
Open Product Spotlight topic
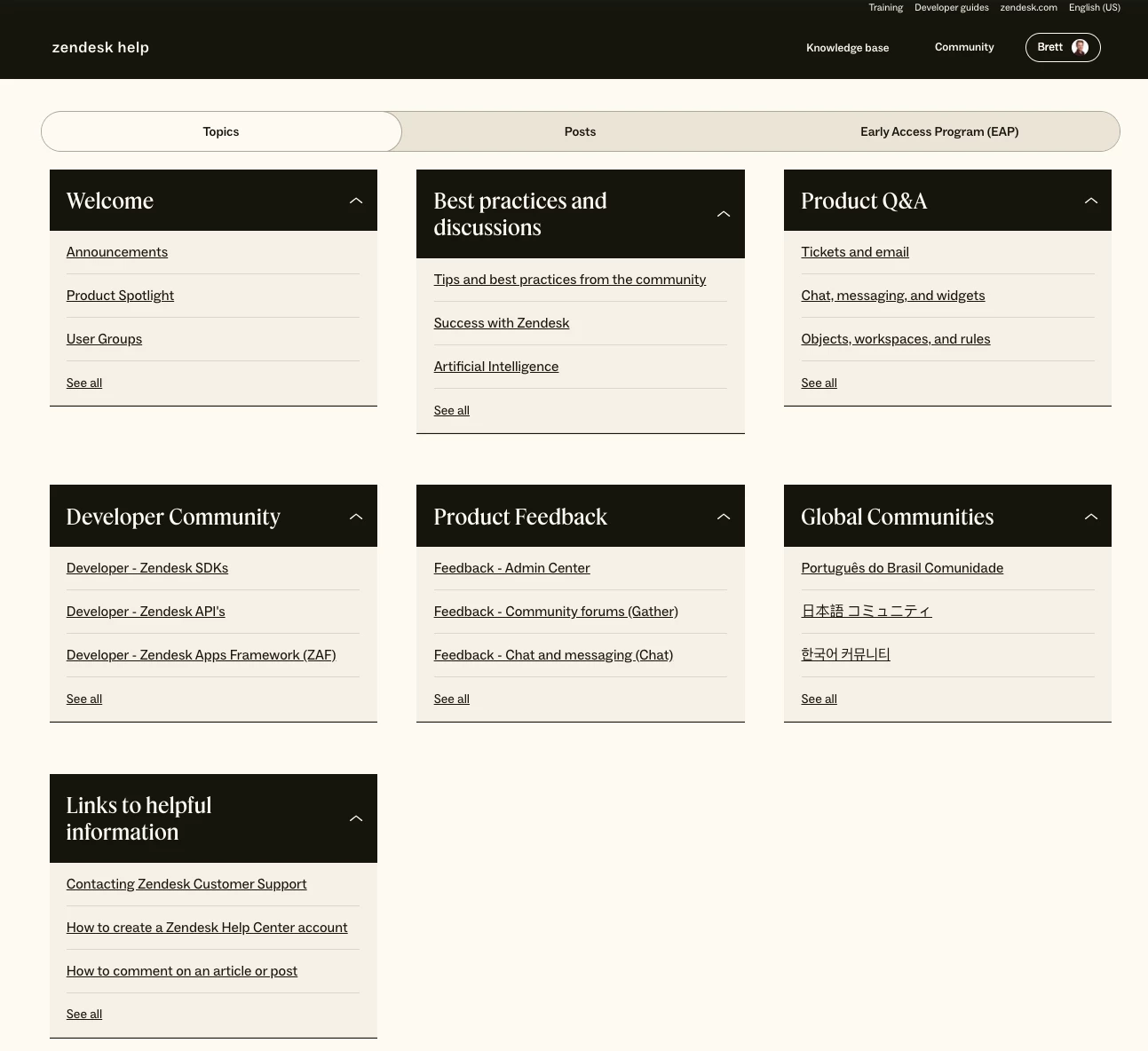tap(120, 296)
